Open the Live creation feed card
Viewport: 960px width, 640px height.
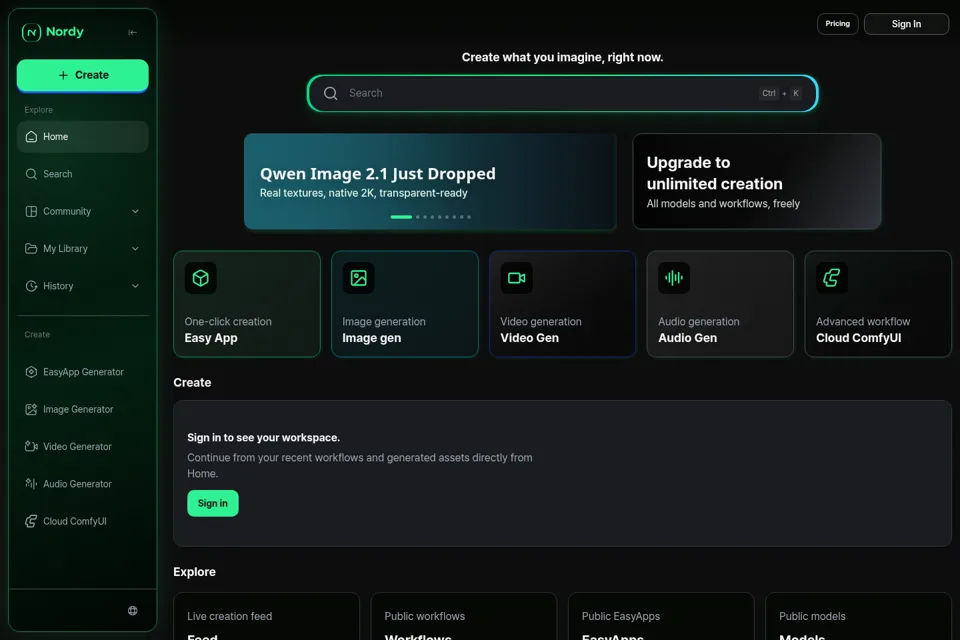(266, 616)
